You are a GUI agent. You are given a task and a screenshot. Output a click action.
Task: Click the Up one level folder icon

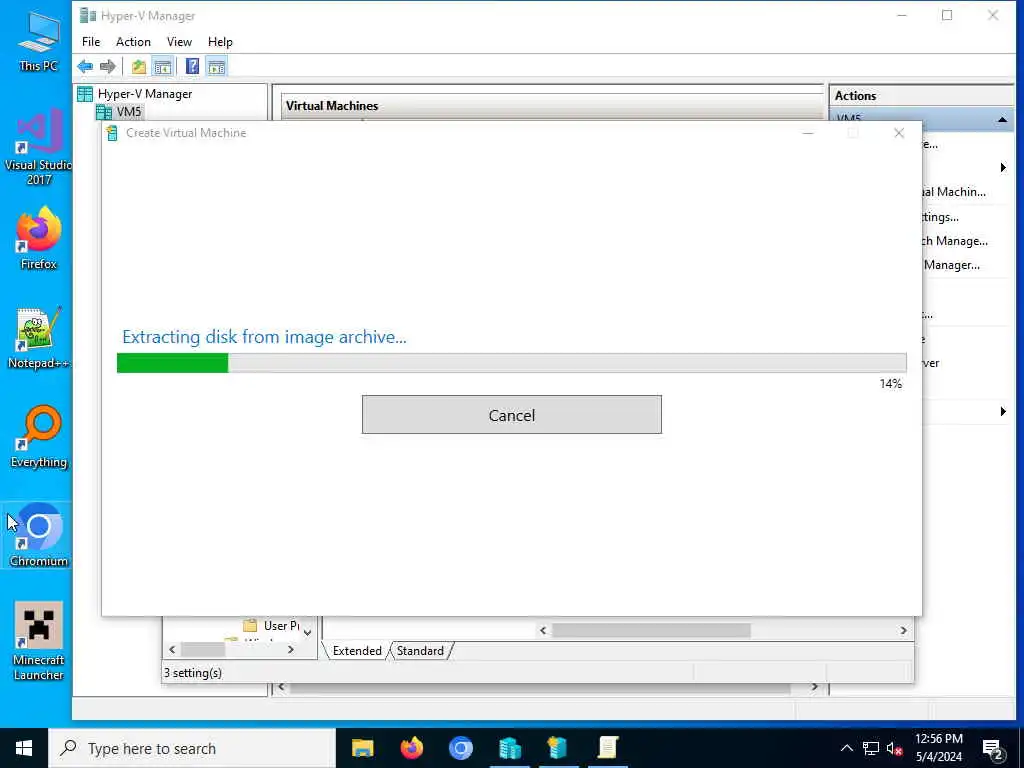(138, 67)
